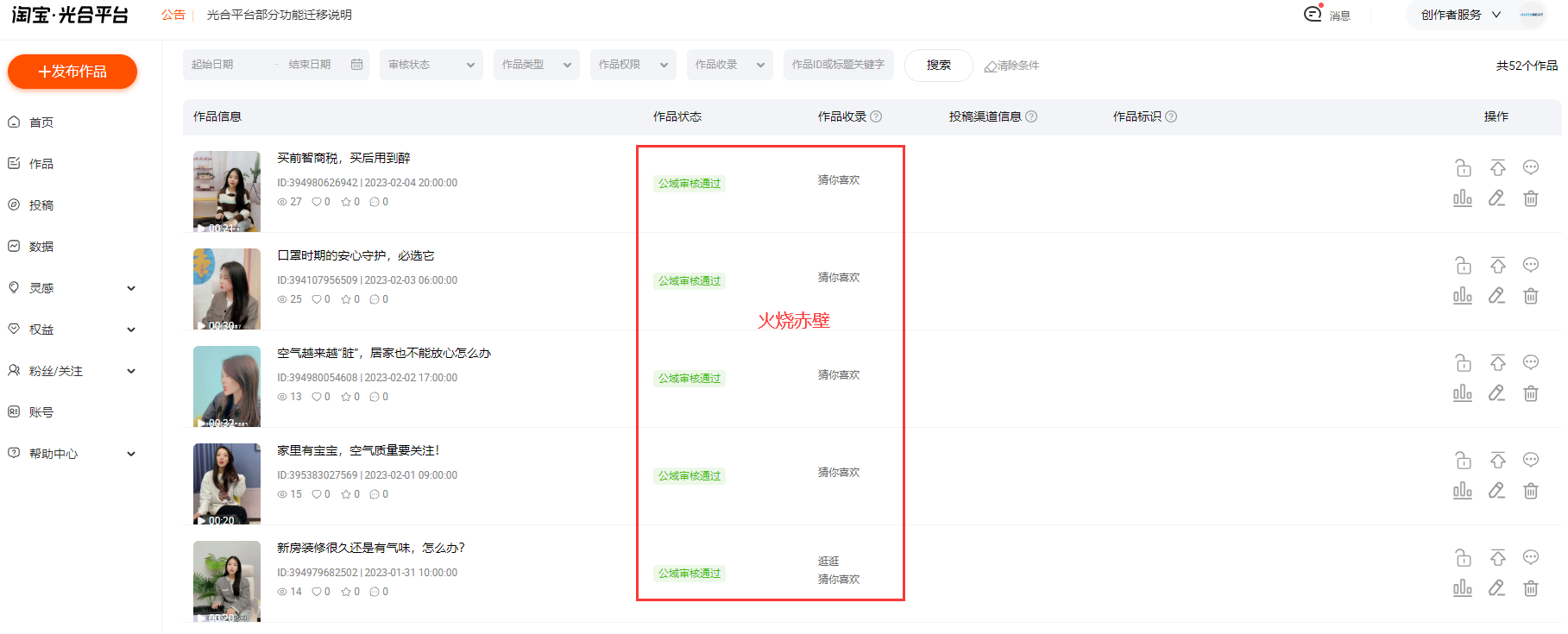1568x634 pixels.
Task: View data chart for 空气越来越"脏" work
Action: (x=1463, y=393)
